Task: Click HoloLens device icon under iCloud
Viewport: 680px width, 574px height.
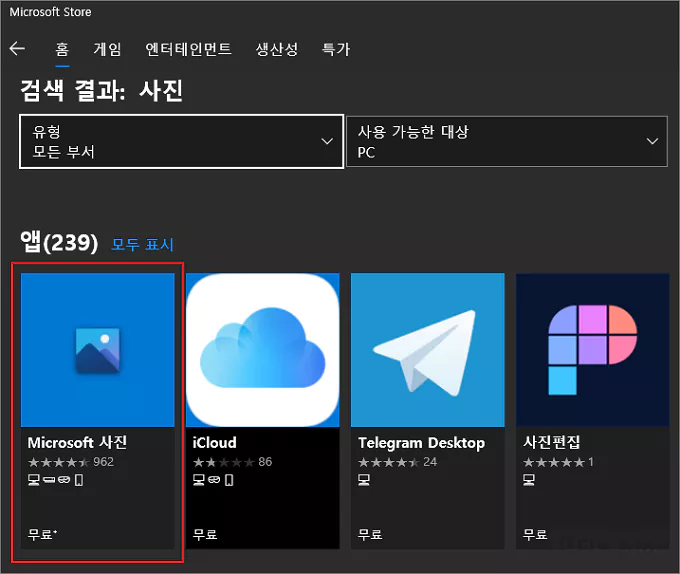Action: point(214,480)
